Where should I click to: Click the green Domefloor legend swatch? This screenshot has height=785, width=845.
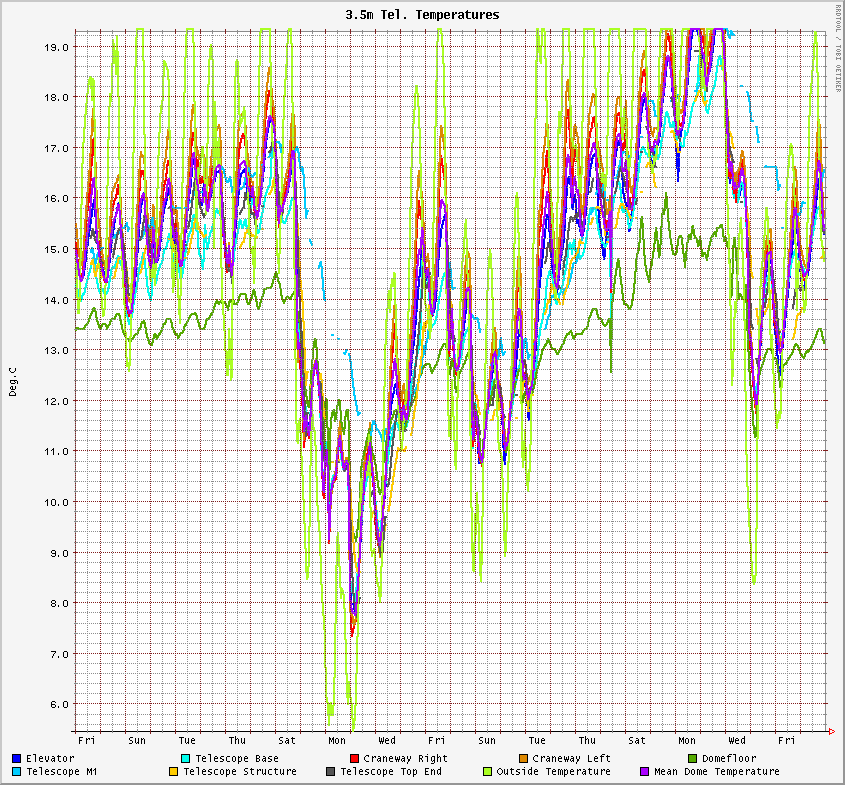point(693,758)
